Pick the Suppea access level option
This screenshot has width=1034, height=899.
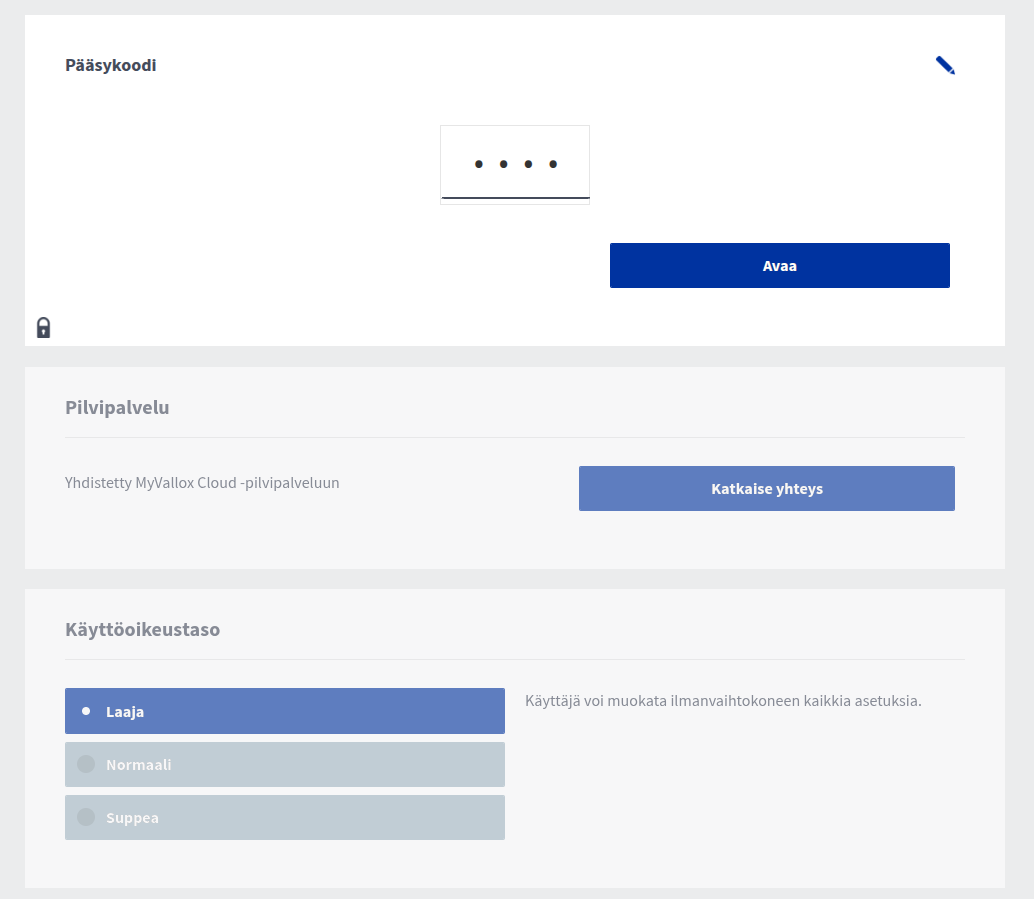click(x=285, y=818)
